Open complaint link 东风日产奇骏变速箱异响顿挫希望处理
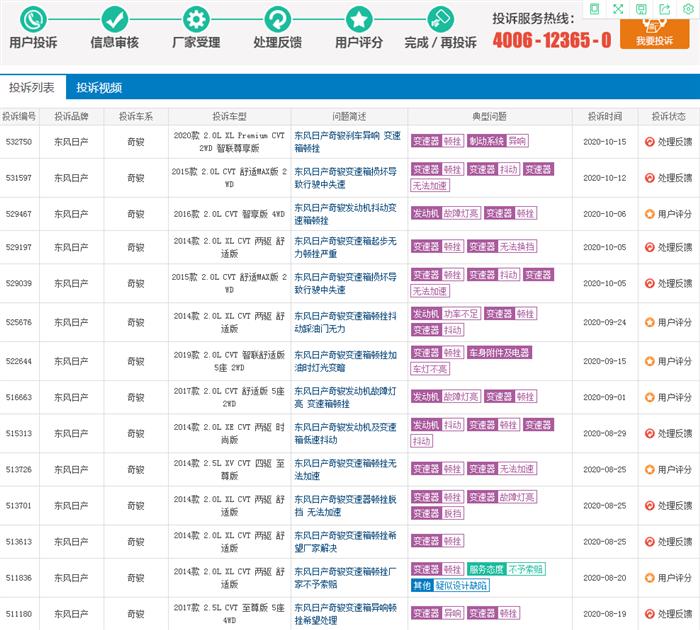This screenshot has width=700, height=630. point(346,614)
